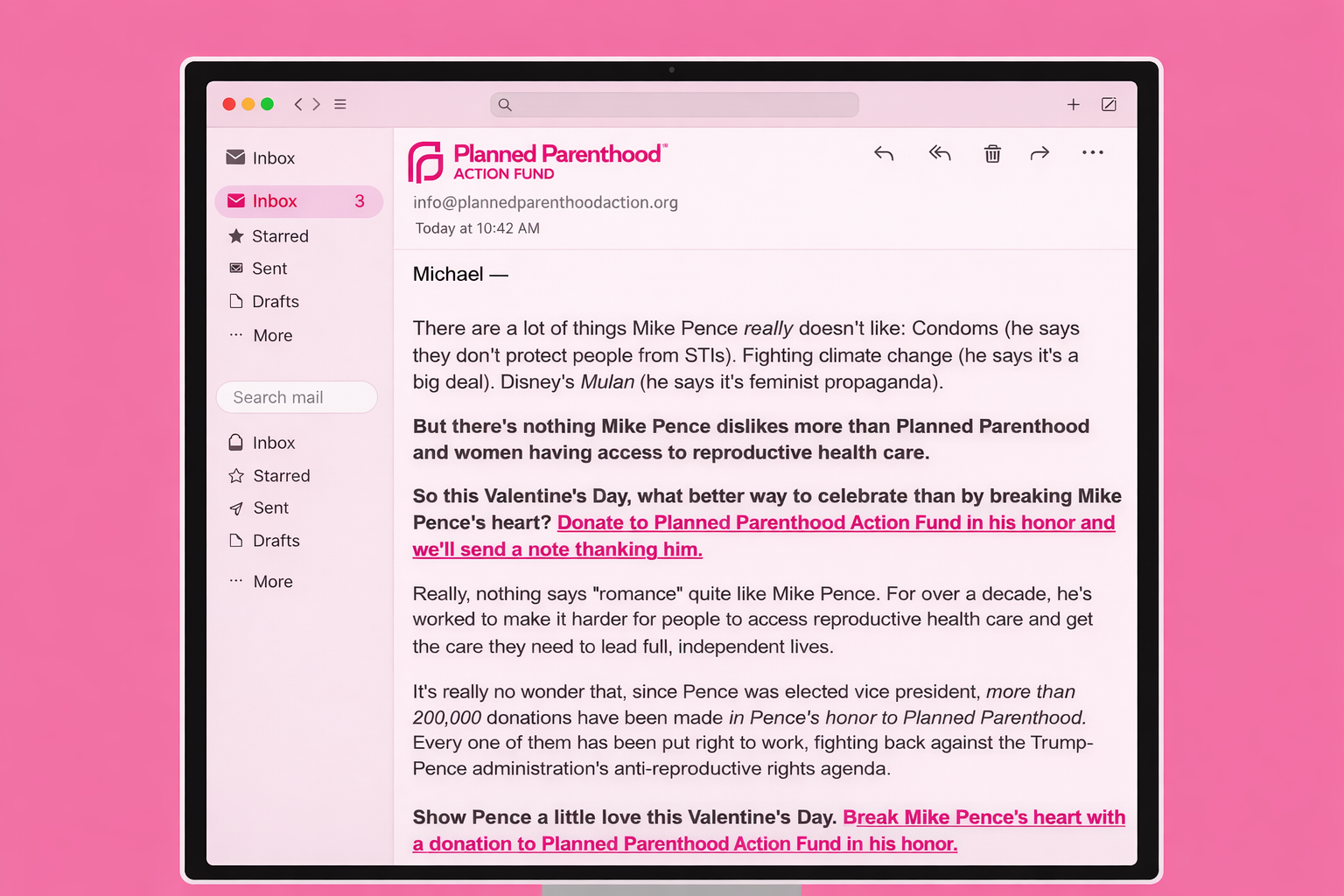The image size is (1344, 896).
Task: Open the Starred folder in the upper list
Action: point(280,236)
